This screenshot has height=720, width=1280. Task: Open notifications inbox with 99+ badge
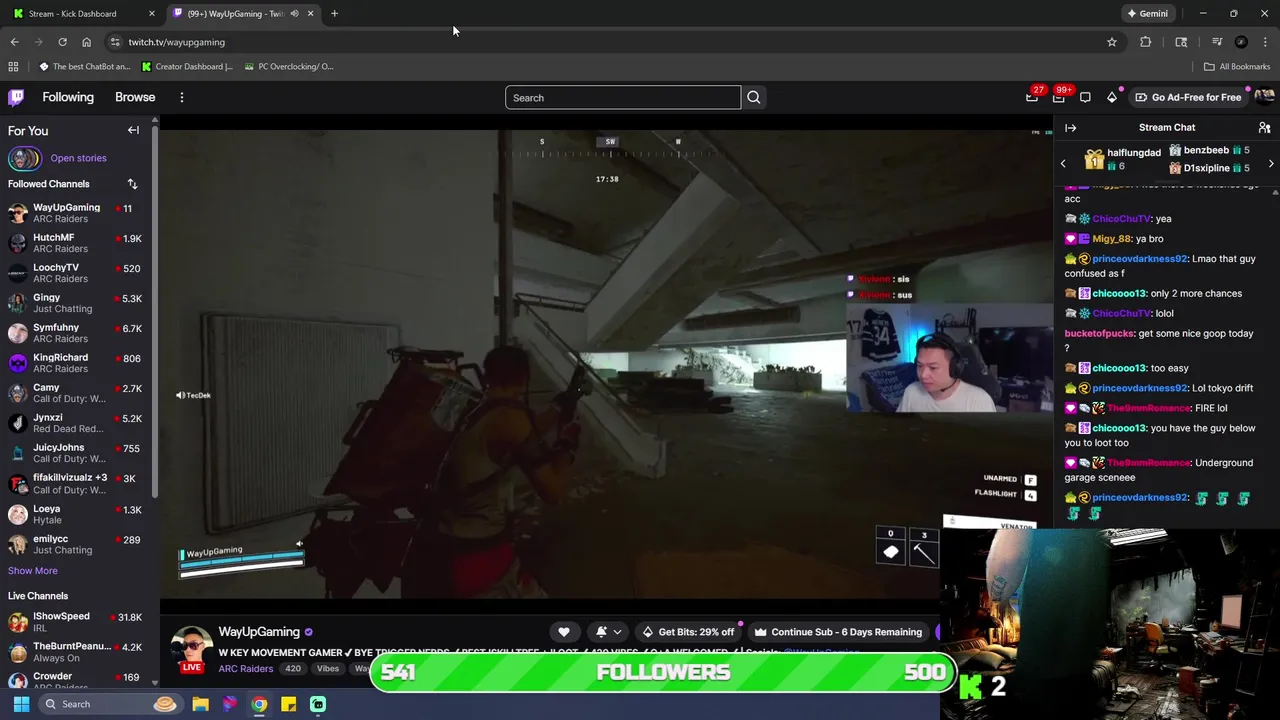[x=1059, y=97]
